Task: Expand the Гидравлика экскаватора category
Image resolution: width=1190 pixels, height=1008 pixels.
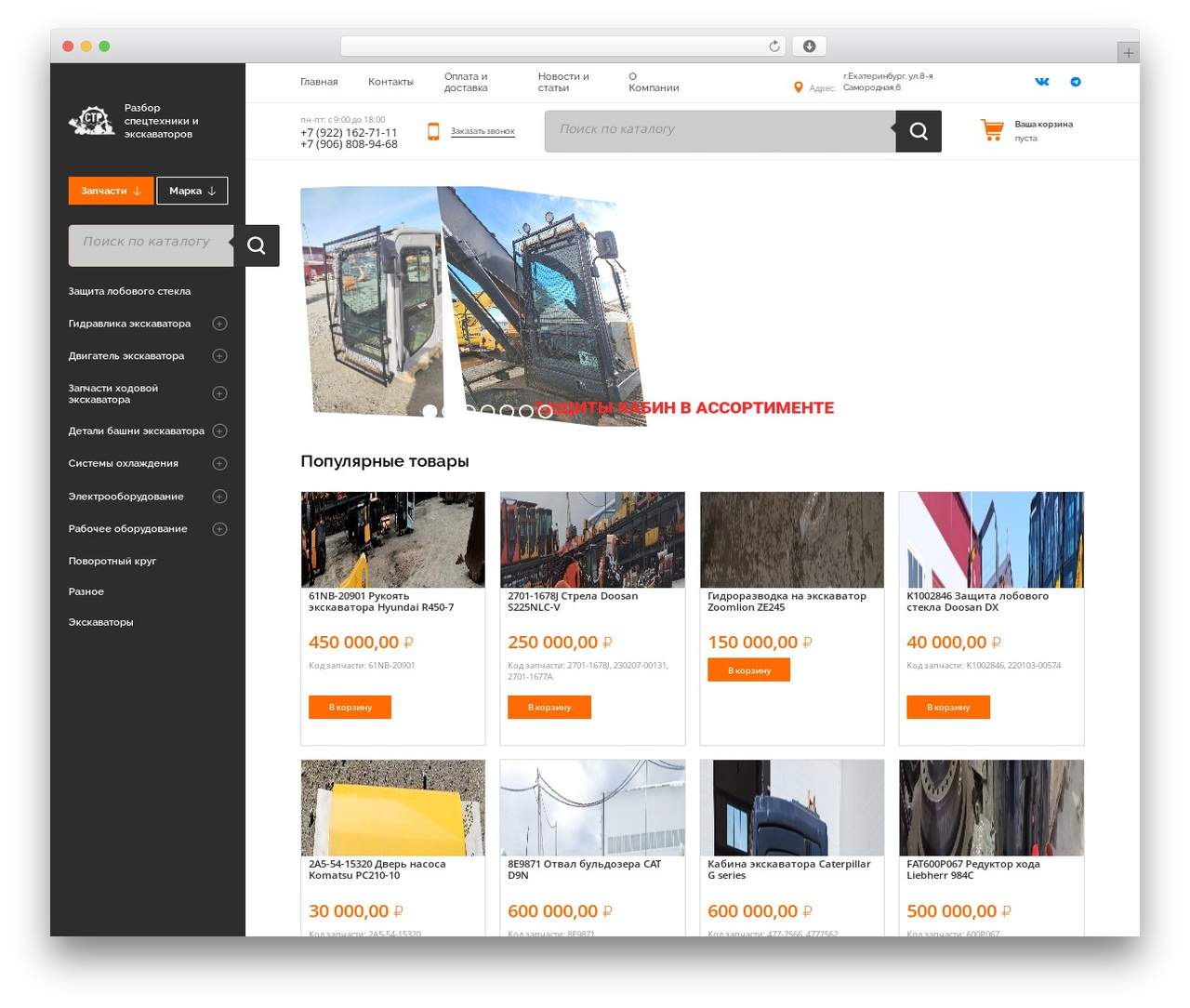Action: [219, 324]
